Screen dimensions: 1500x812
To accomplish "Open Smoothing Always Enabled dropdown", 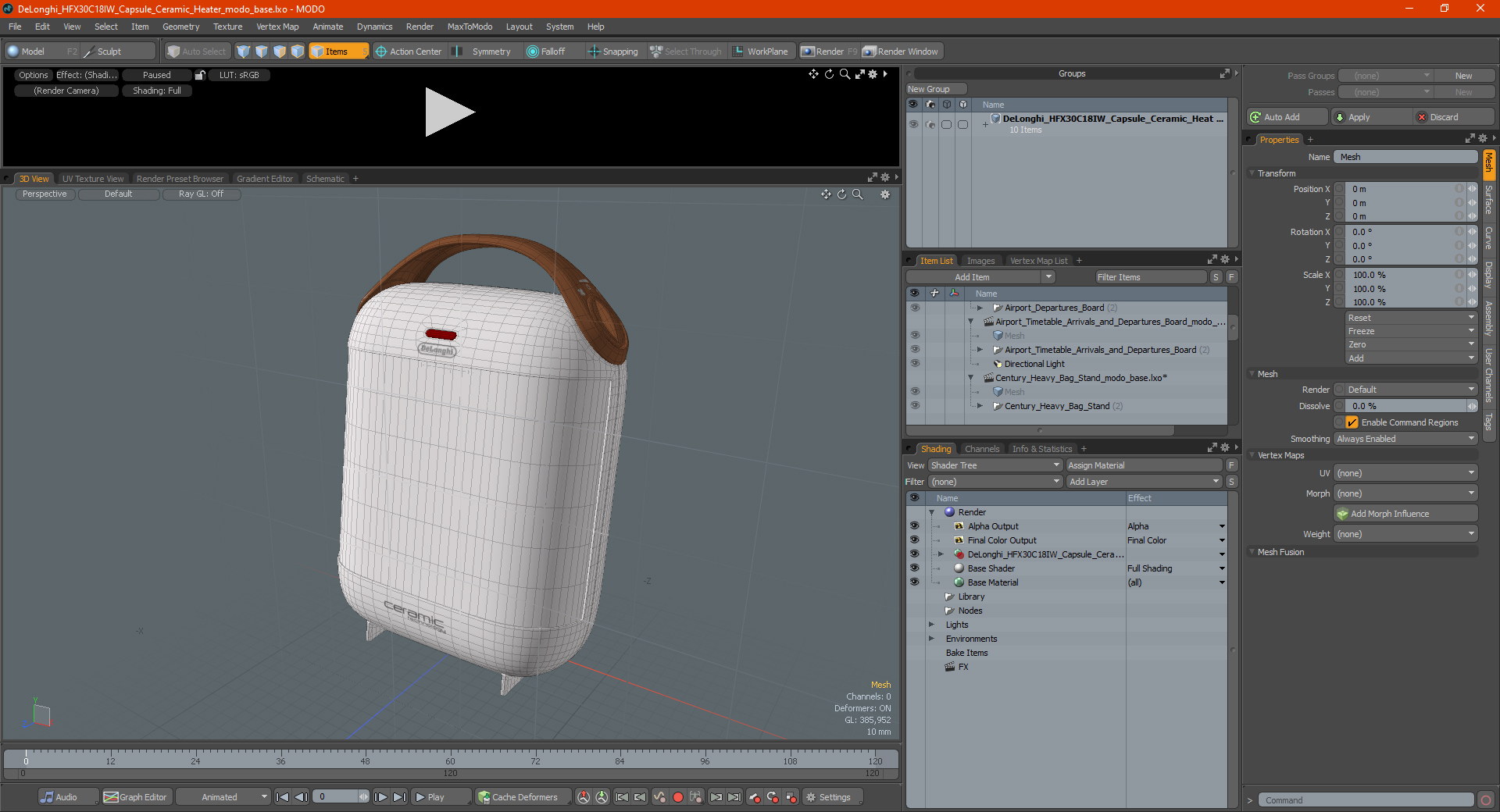I will tap(1405, 439).
